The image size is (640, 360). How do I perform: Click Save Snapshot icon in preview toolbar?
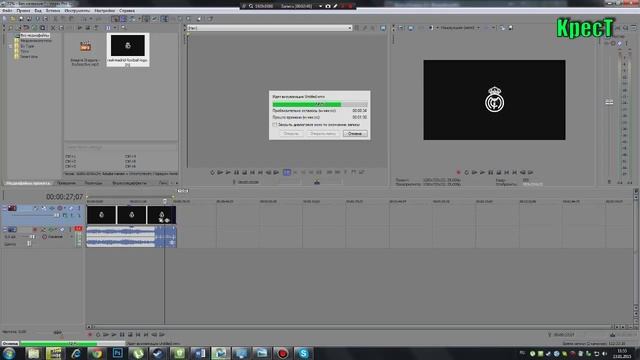coord(510,28)
